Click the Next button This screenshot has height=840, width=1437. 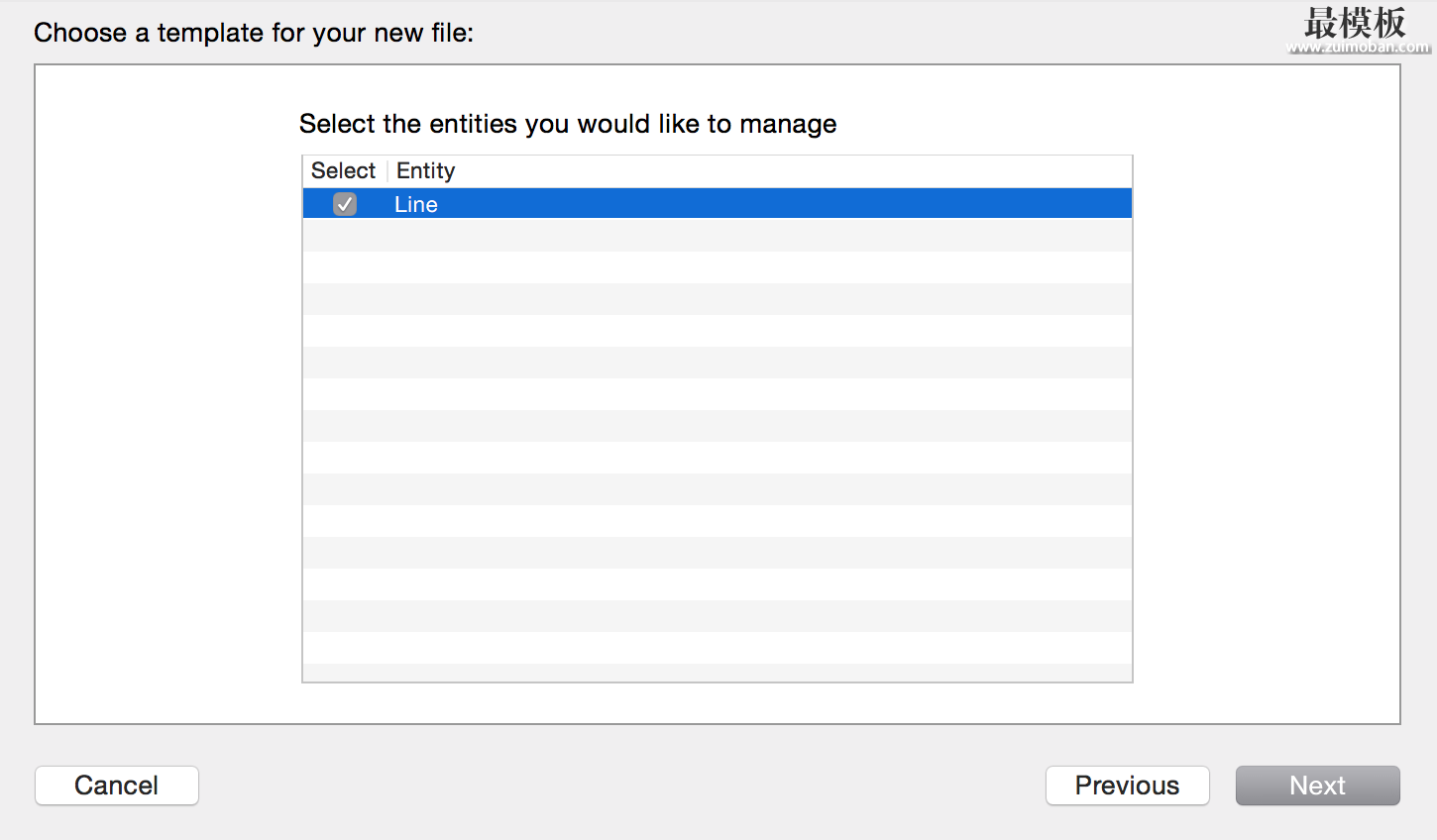pos(1317,786)
